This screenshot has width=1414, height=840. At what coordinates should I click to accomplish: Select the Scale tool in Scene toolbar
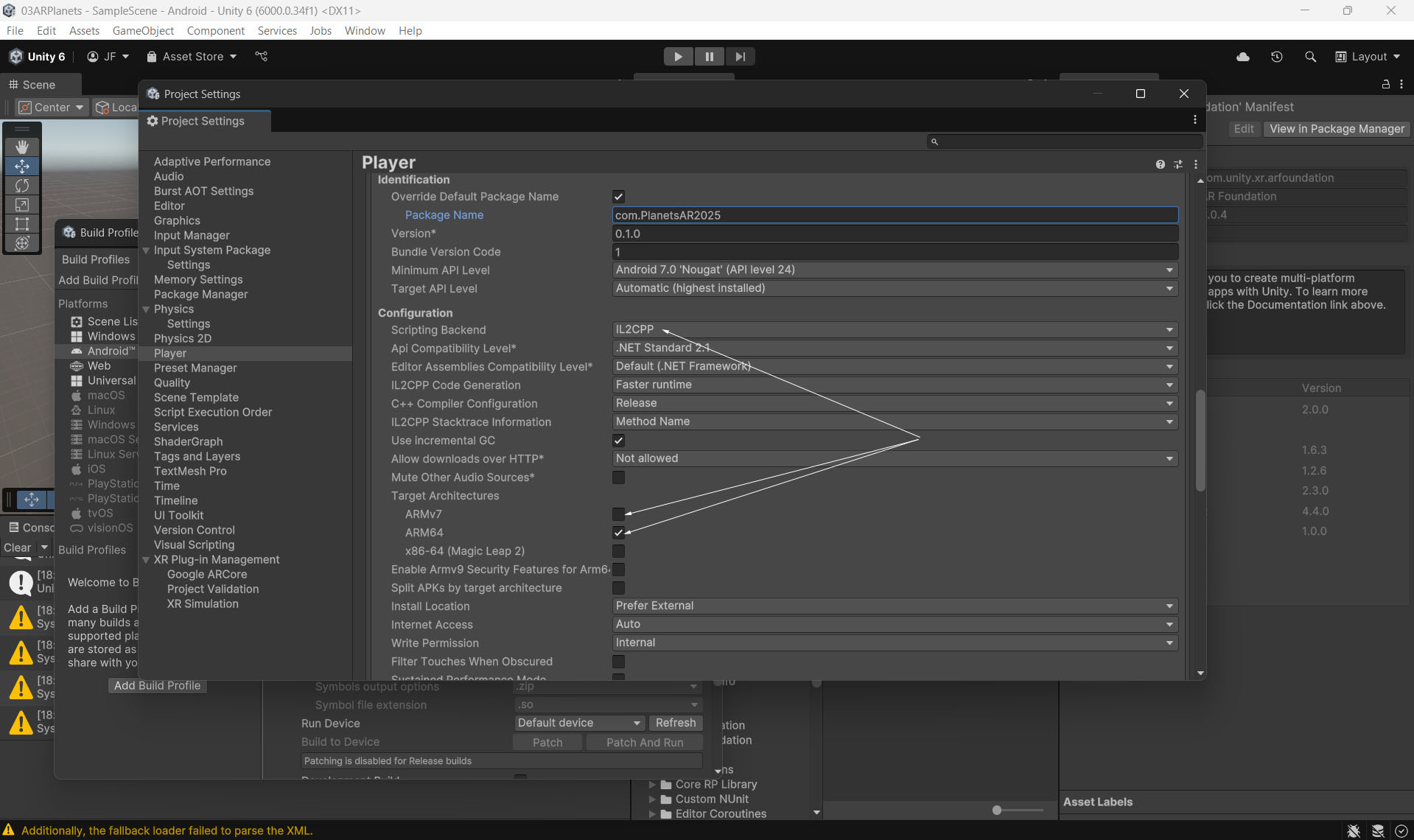pyautogui.click(x=22, y=205)
